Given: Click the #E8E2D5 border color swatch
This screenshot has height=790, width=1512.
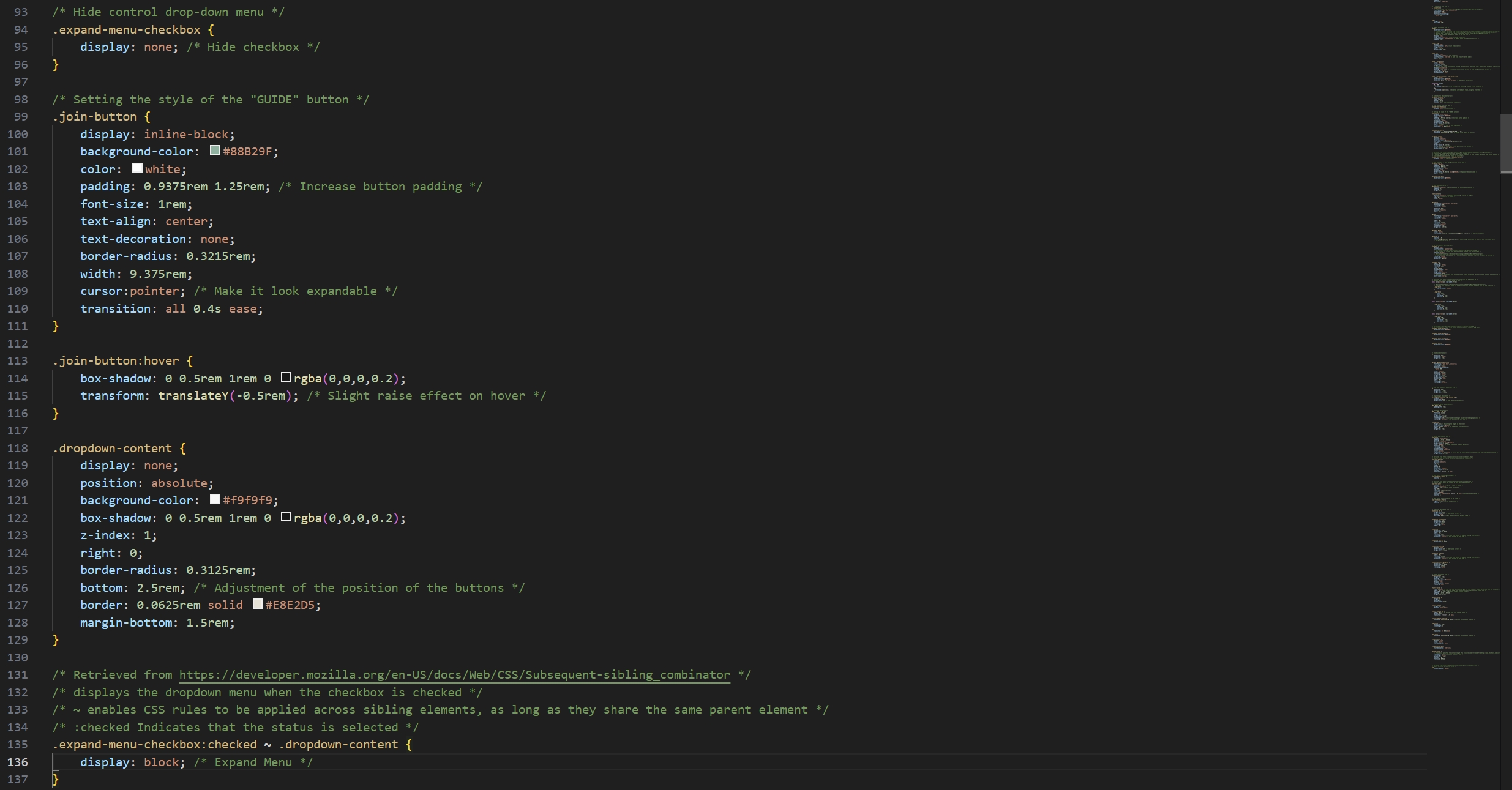Looking at the screenshot, I should click(x=258, y=604).
